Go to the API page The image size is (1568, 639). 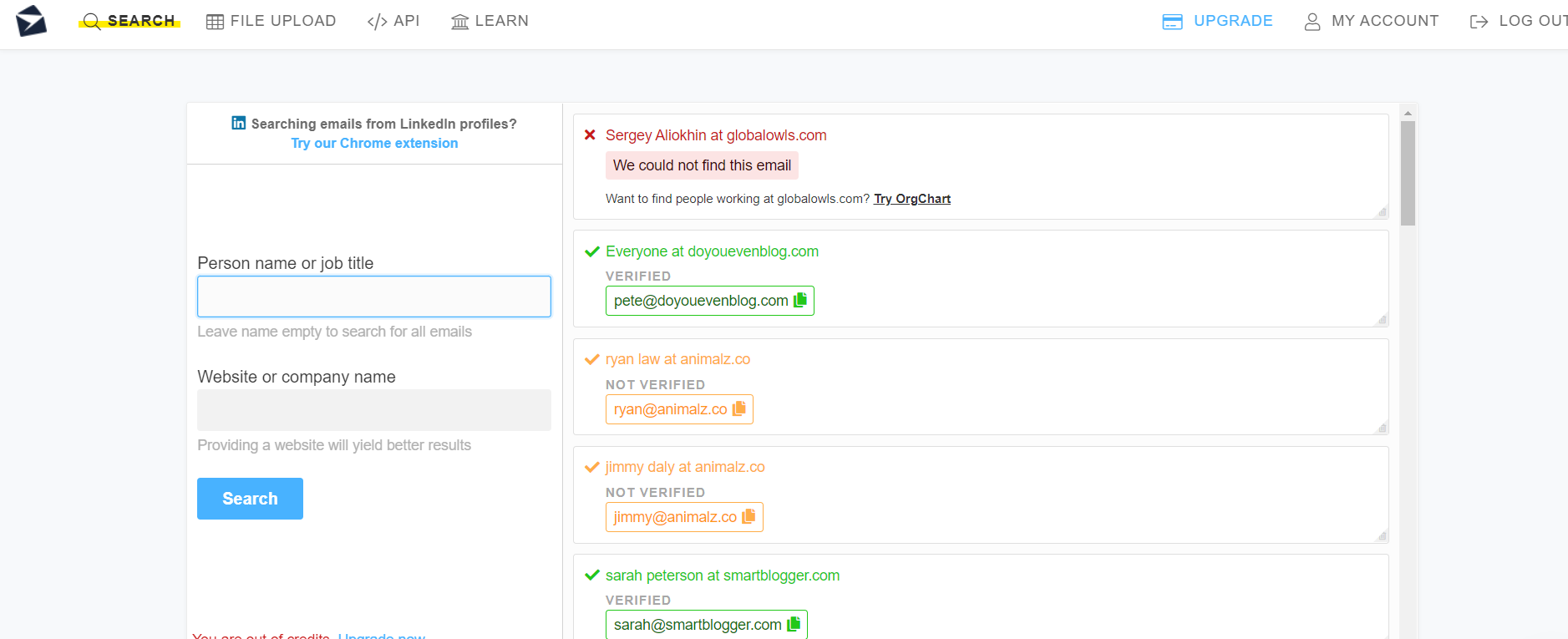pos(393,21)
